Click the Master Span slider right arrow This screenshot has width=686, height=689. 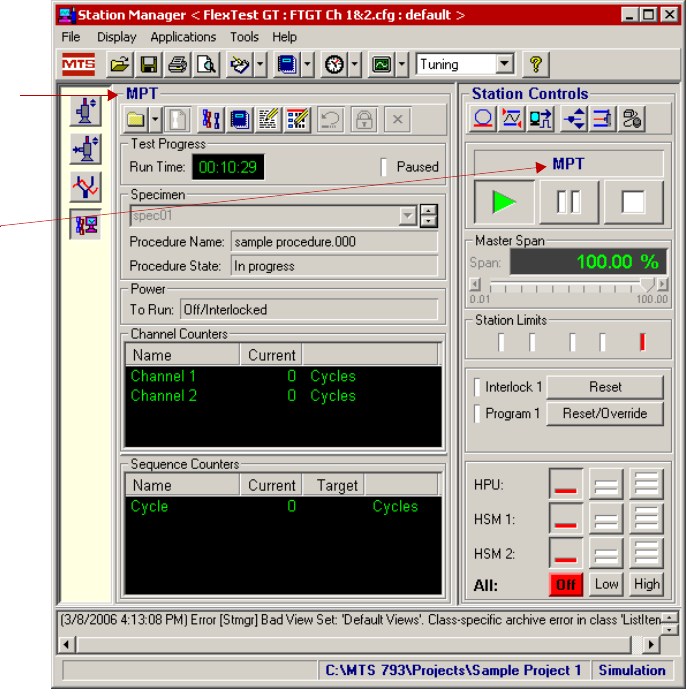[x=662, y=284]
